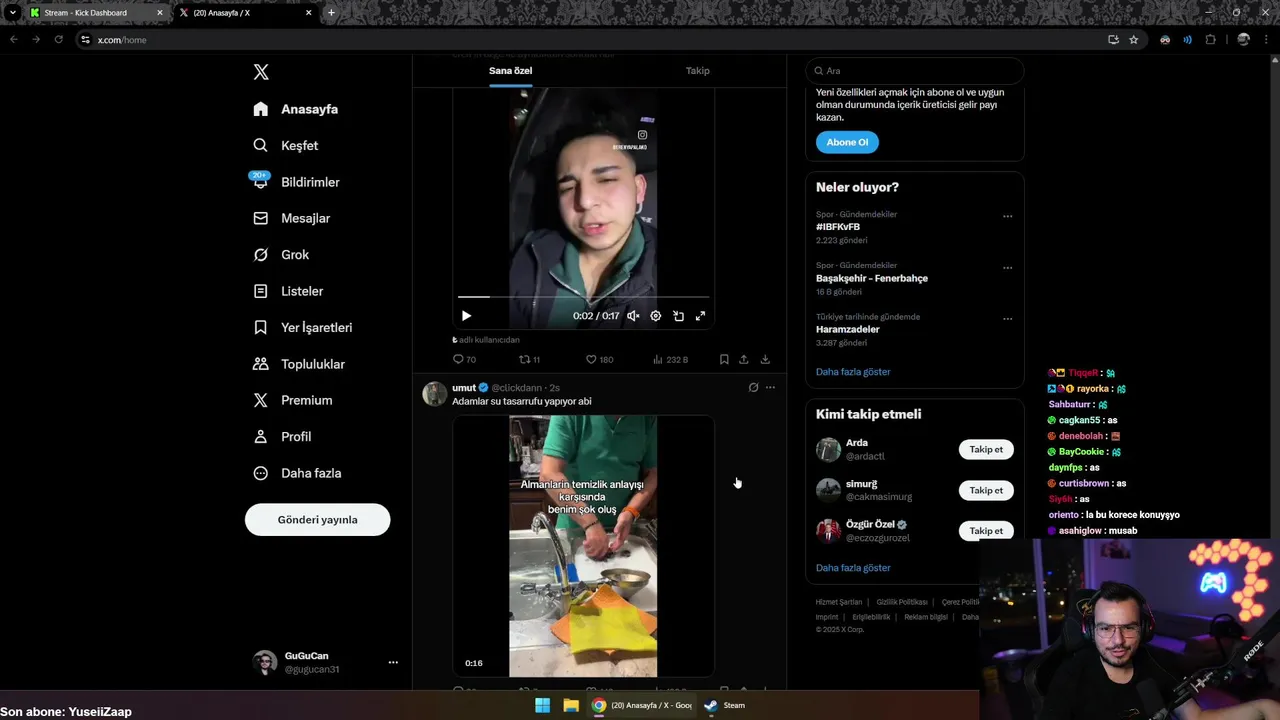
Task: Bookmark the top video post
Action: pyautogui.click(x=724, y=359)
